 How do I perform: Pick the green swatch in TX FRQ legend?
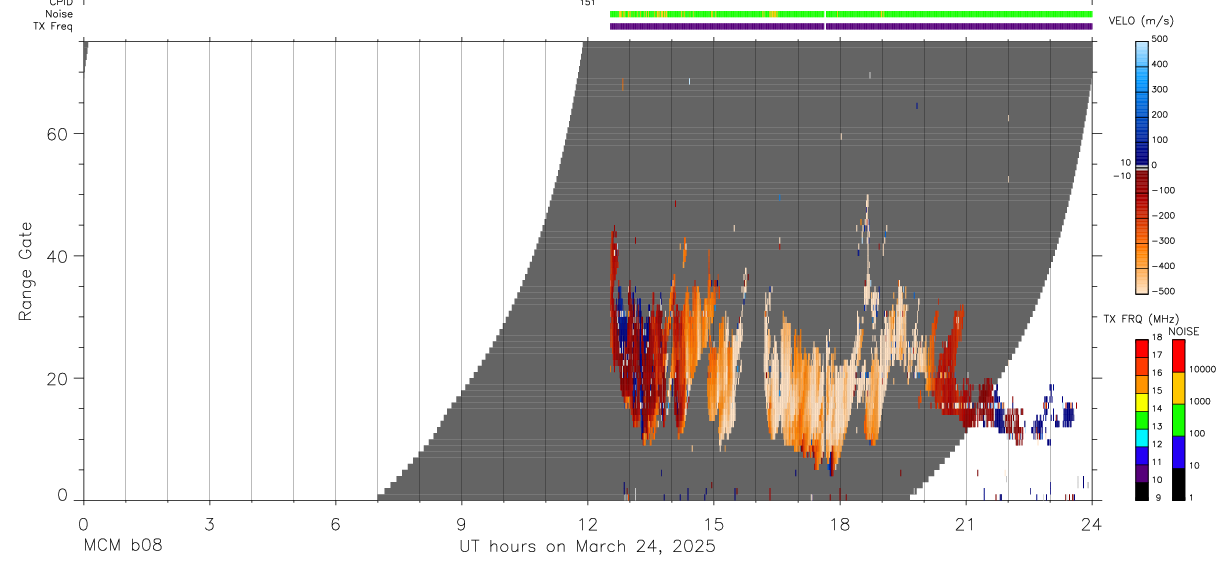(x=1142, y=418)
